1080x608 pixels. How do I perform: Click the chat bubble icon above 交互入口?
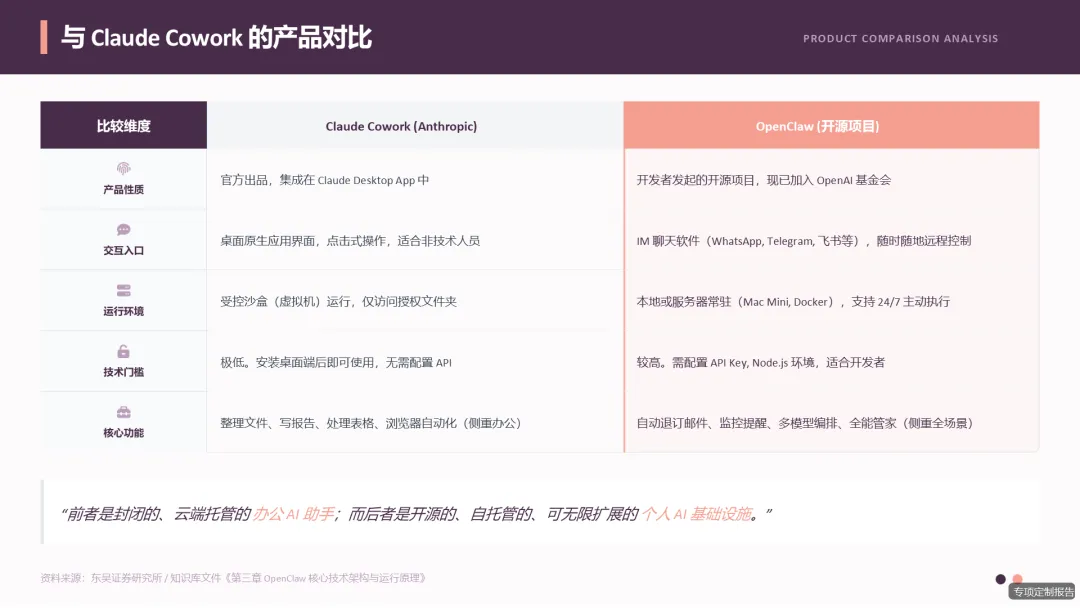[123, 229]
